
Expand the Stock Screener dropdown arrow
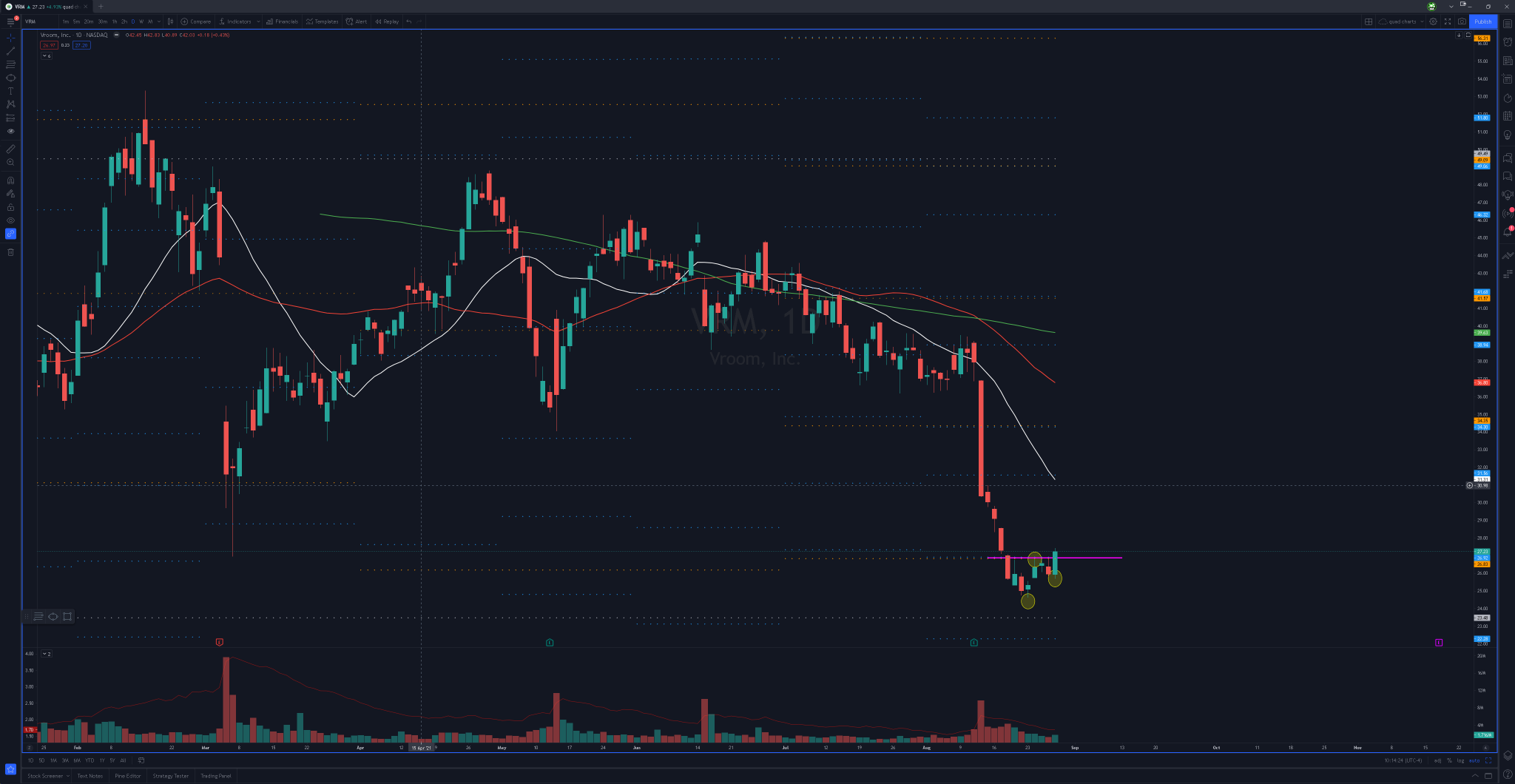[67, 776]
